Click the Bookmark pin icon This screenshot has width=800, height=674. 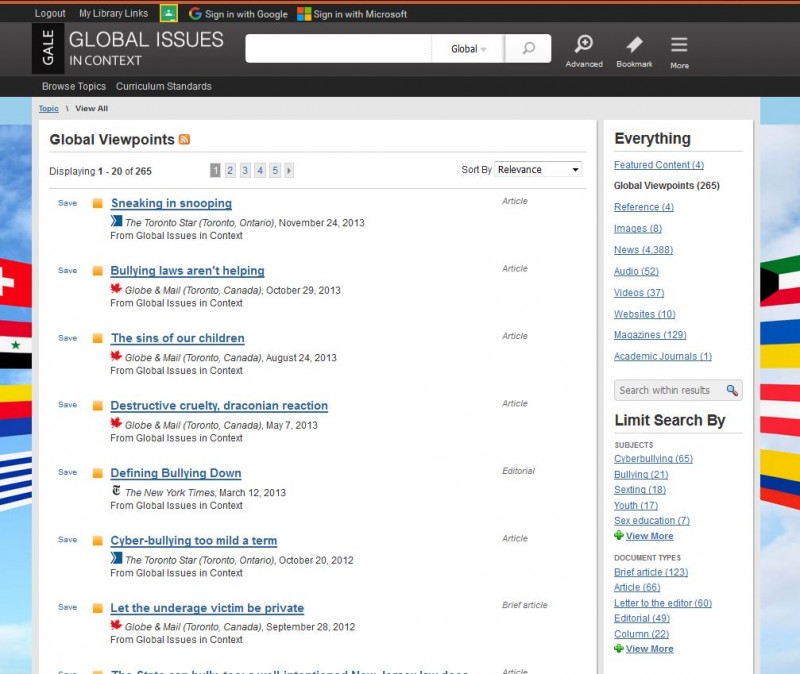[634, 44]
